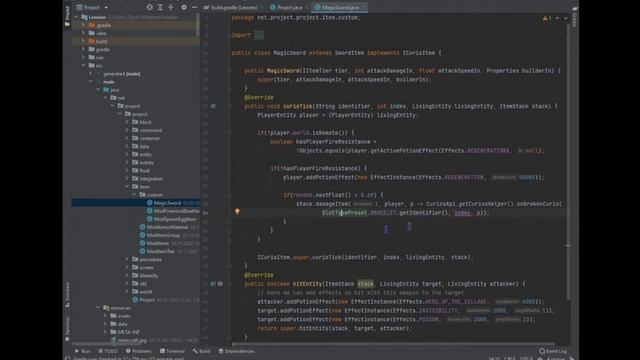640x360 pixels.
Task: Click the editor horizontal scrollbar
Action: (x=392, y=344)
